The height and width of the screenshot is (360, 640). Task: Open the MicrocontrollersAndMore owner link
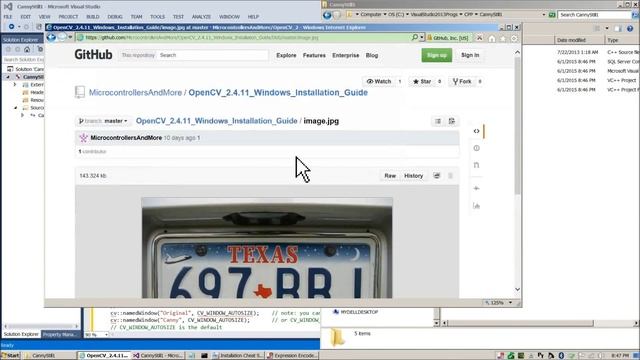(x=136, y=93)
